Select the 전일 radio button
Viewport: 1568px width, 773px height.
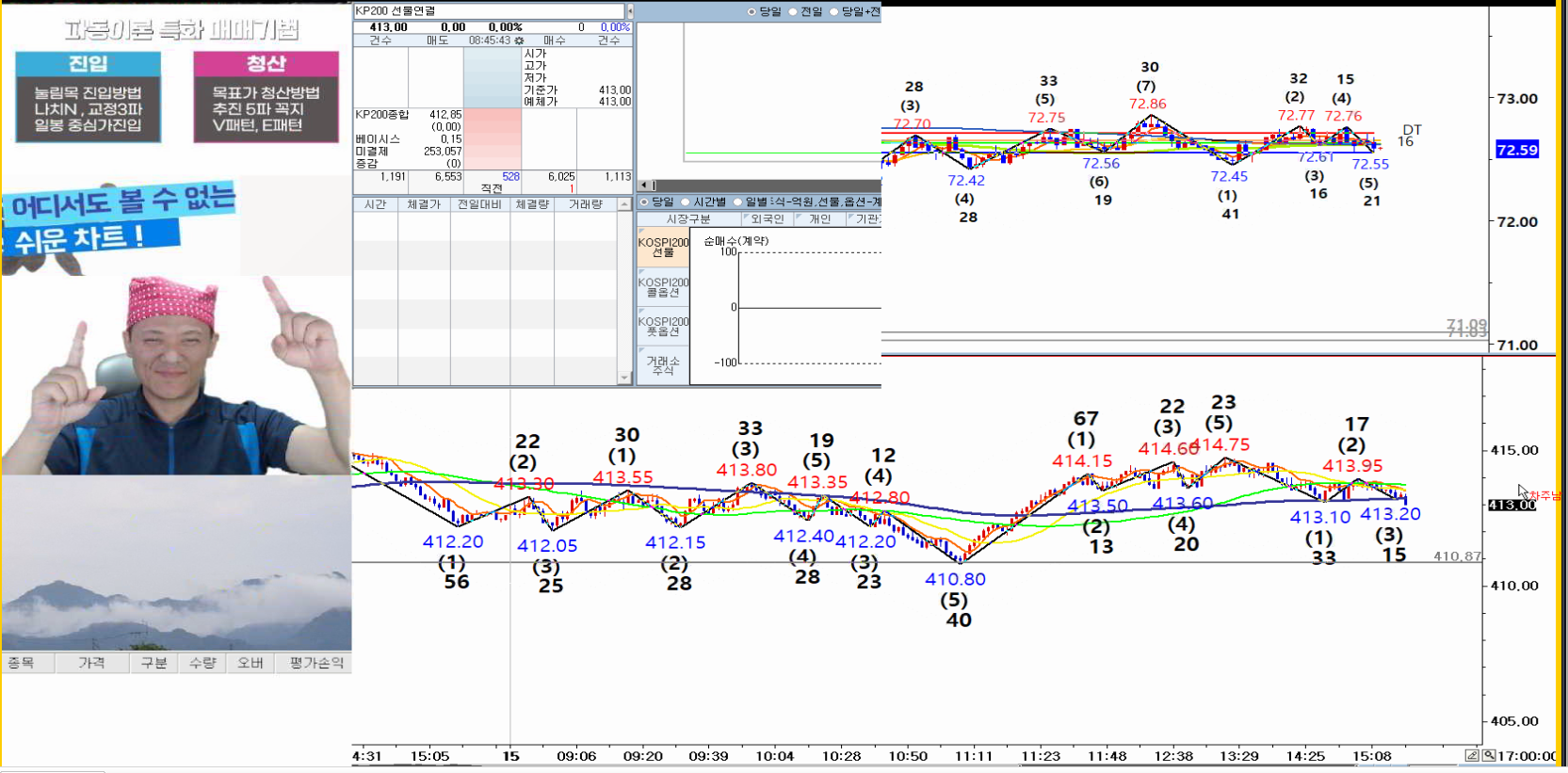793,12
